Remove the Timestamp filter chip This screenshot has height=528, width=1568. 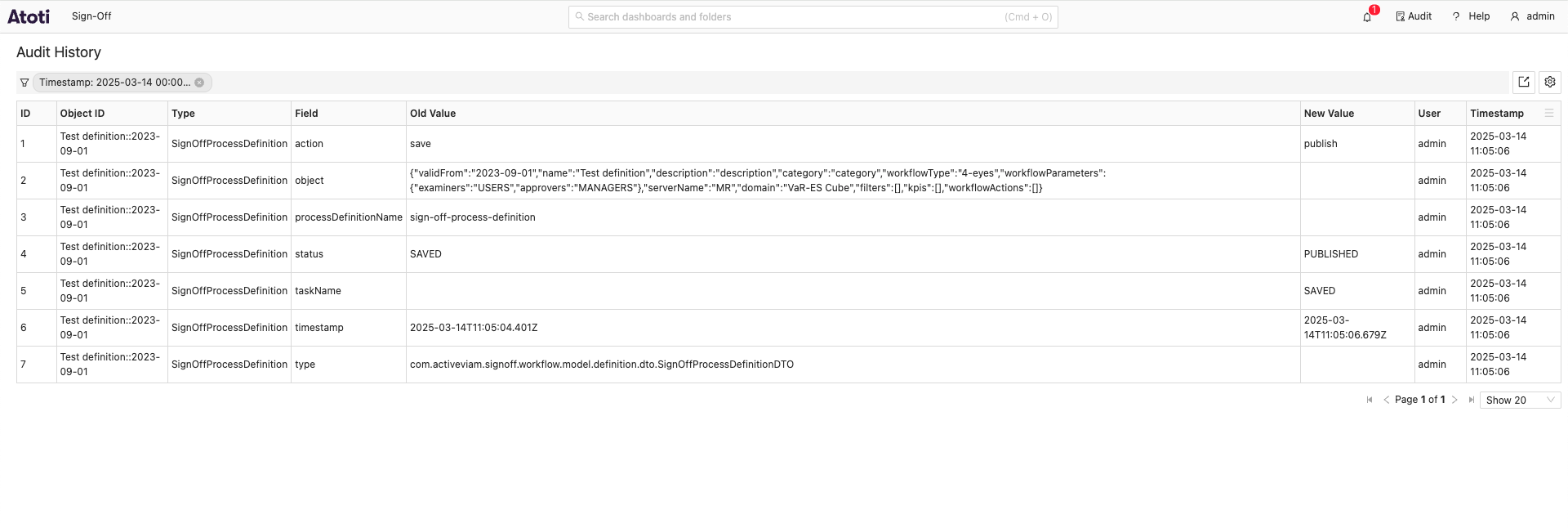[199, 83]
